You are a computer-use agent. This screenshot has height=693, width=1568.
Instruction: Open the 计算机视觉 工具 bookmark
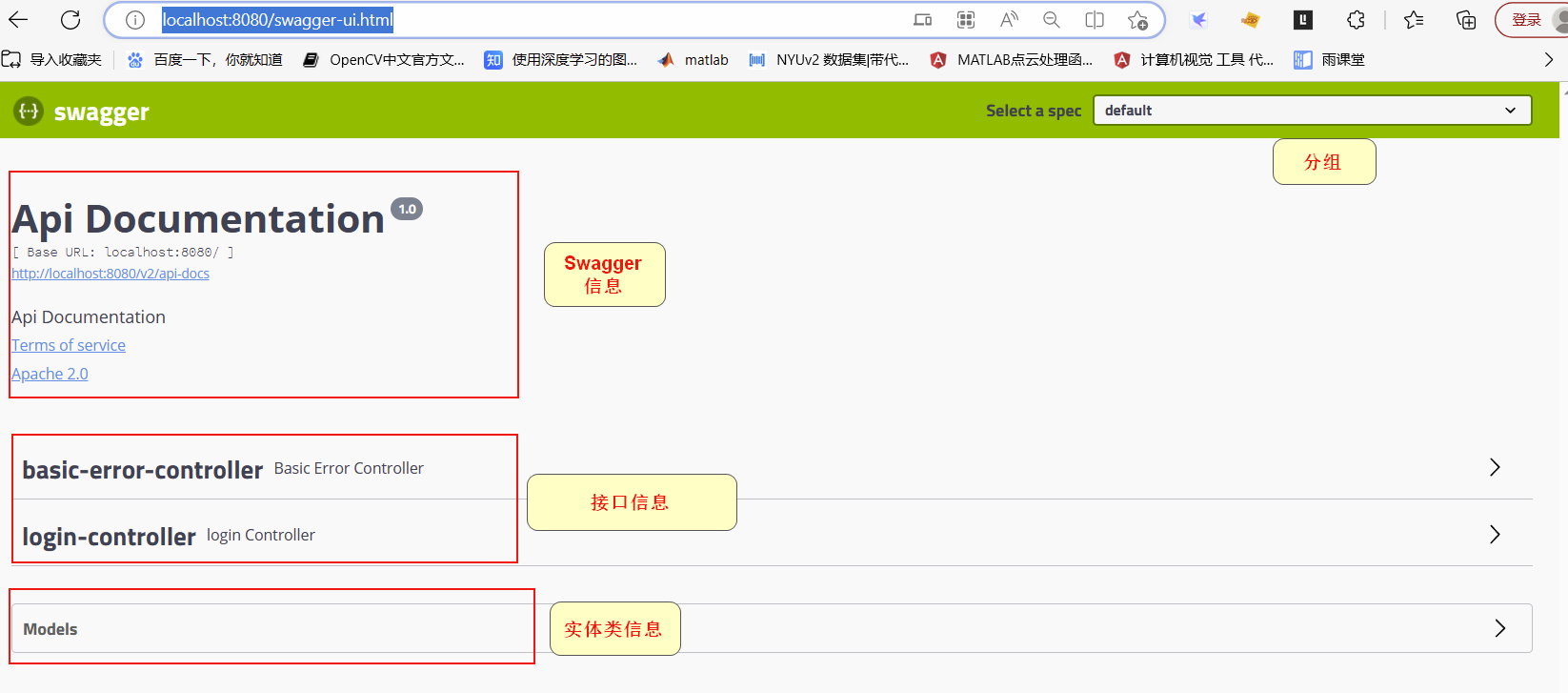1194,59
